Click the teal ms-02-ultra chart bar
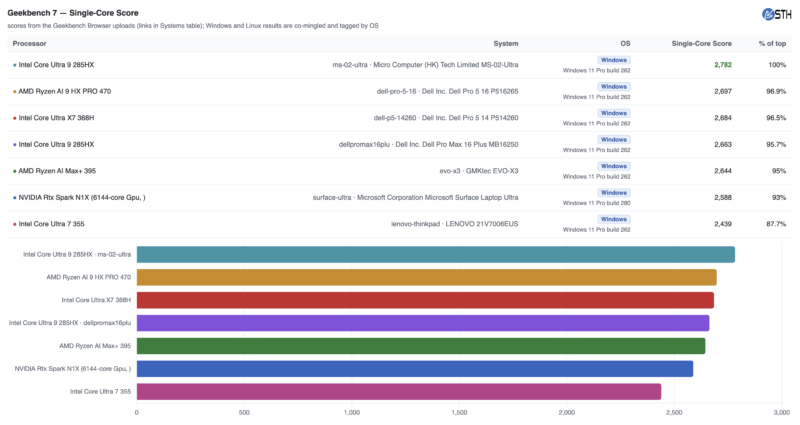This screenshot has width=800, height=425. (436, 255)
